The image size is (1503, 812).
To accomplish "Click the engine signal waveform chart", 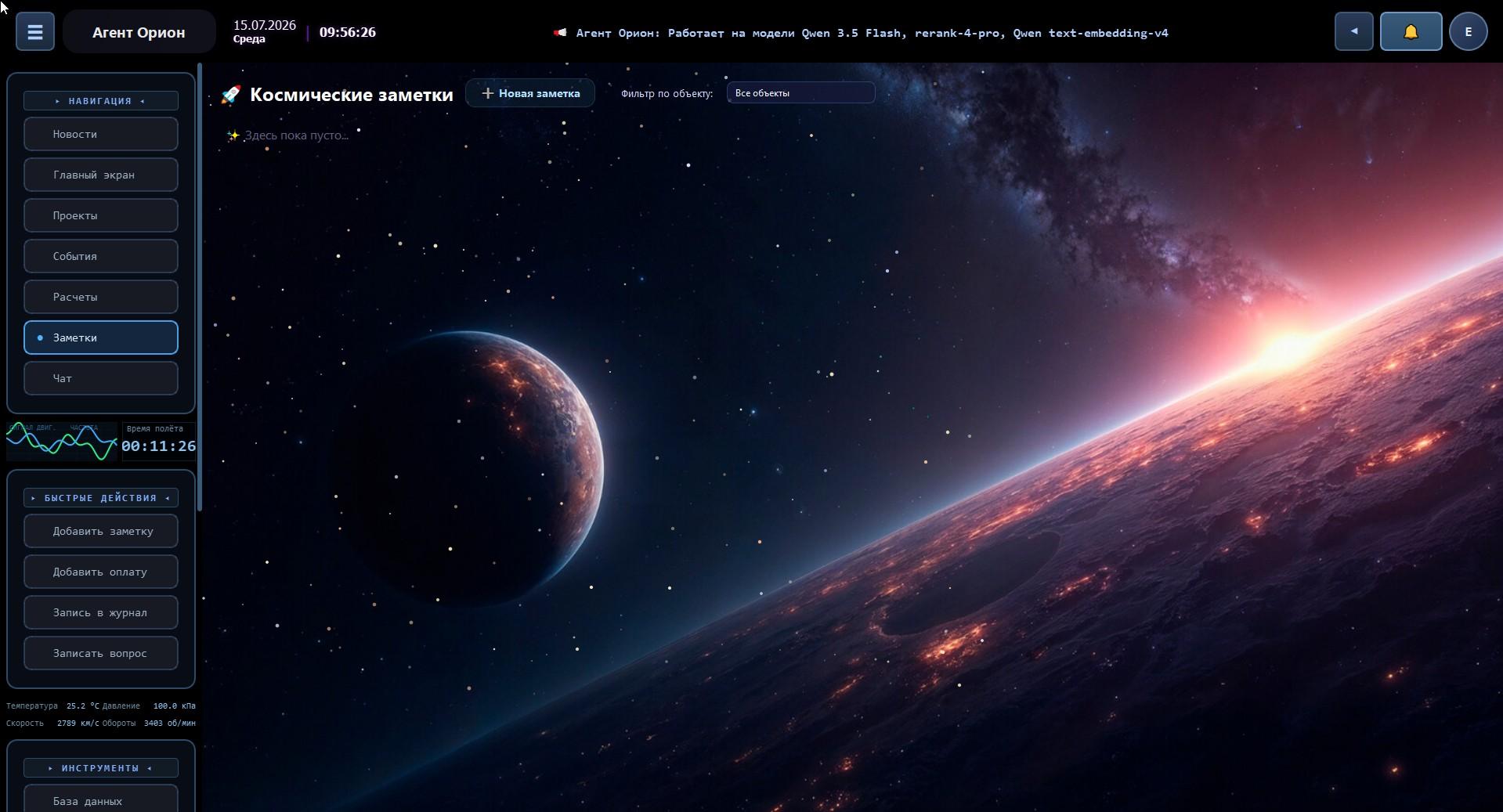I will pos(62,442).
